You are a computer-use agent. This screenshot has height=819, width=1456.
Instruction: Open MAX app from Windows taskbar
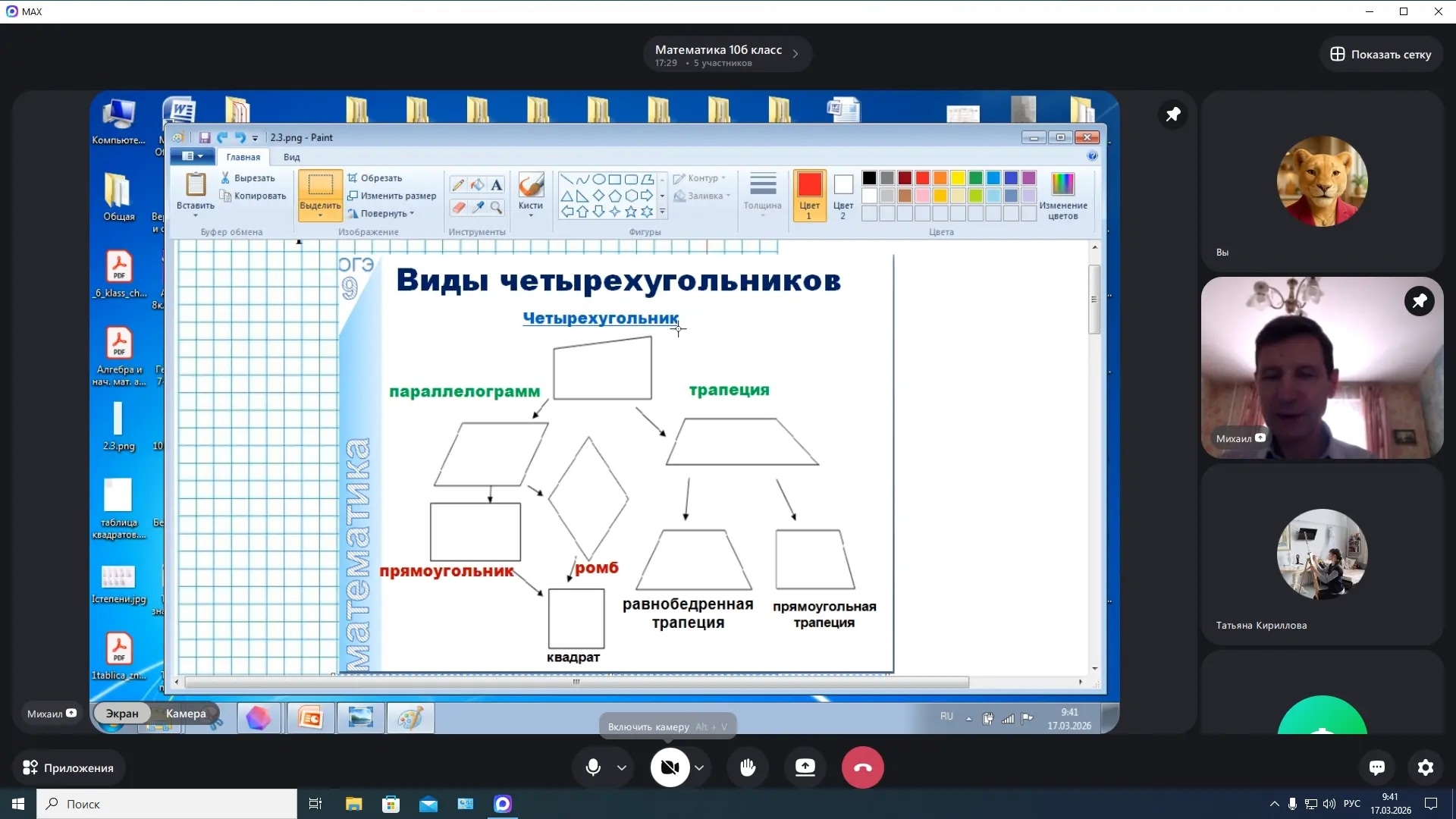503,804
